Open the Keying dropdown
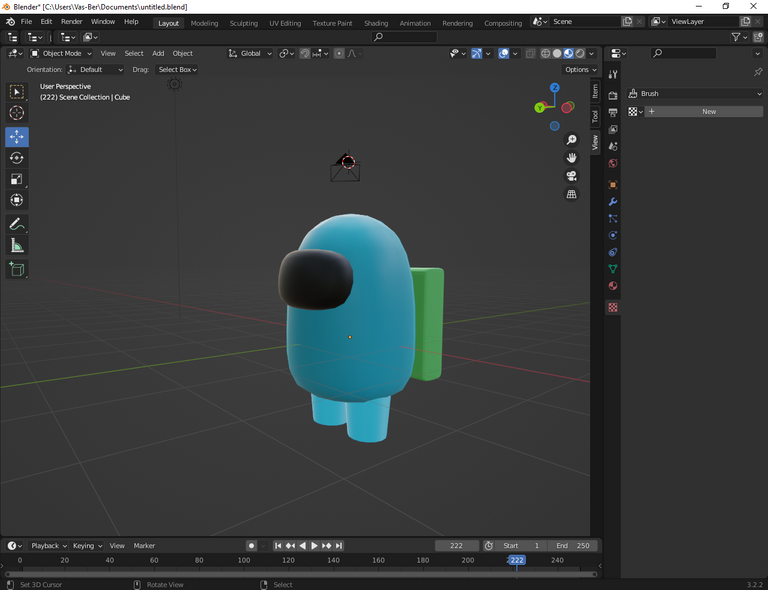Image resolution: width=768 pixels, height=590 pixels. 87,545
